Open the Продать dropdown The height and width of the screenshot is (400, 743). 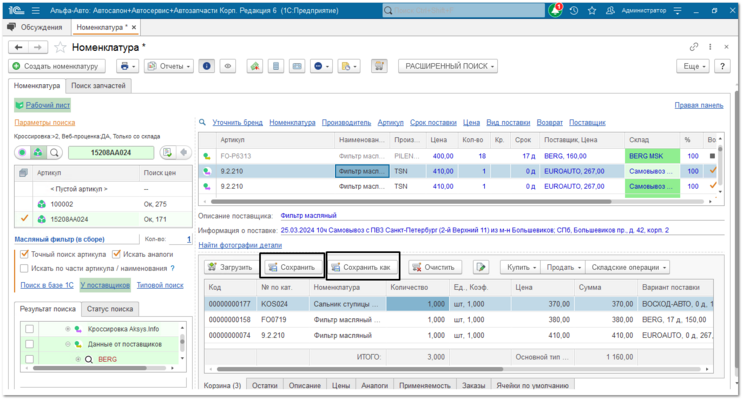(563, 267)
